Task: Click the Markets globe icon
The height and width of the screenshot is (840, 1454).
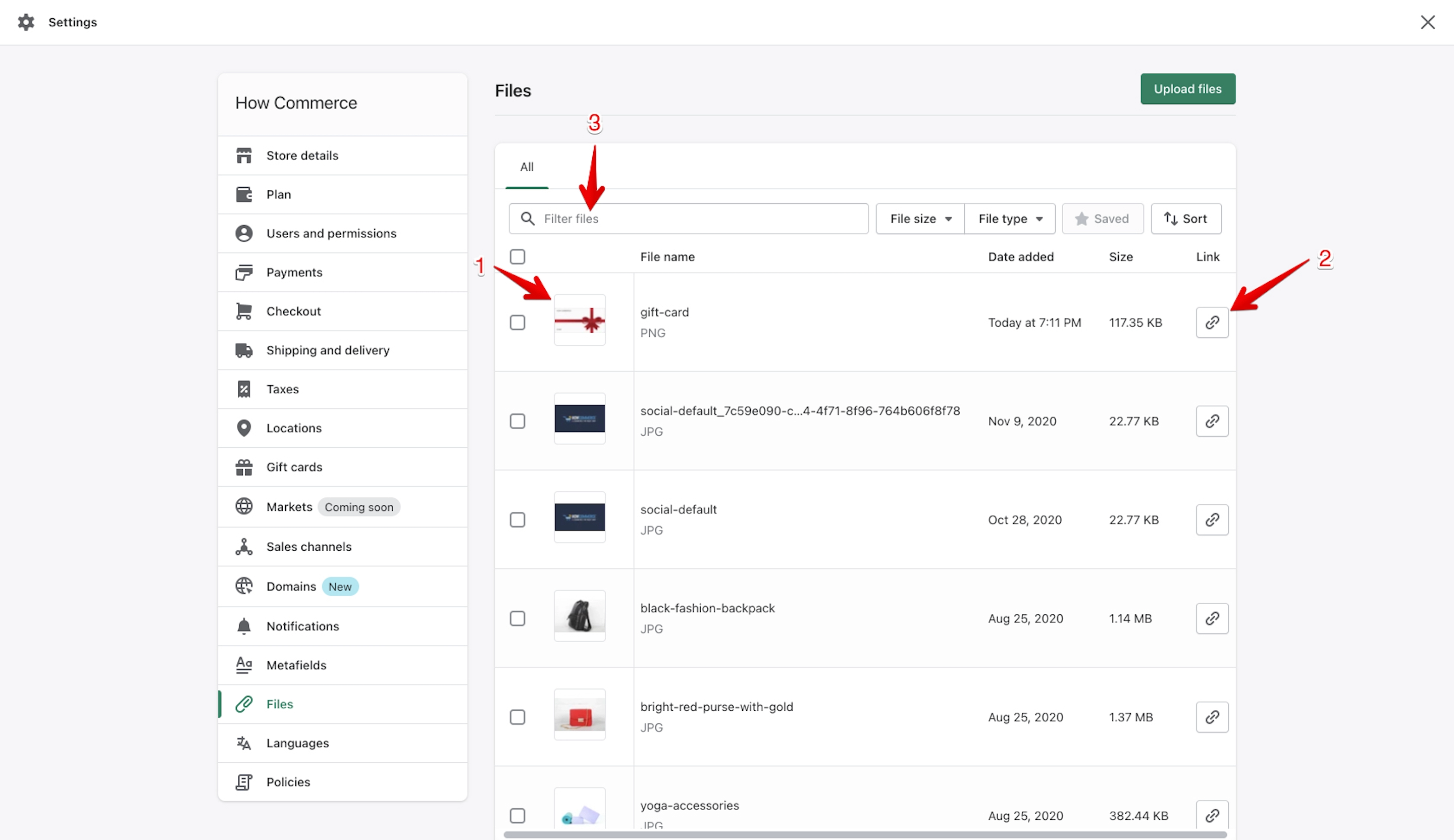Action: coord(244,506)
